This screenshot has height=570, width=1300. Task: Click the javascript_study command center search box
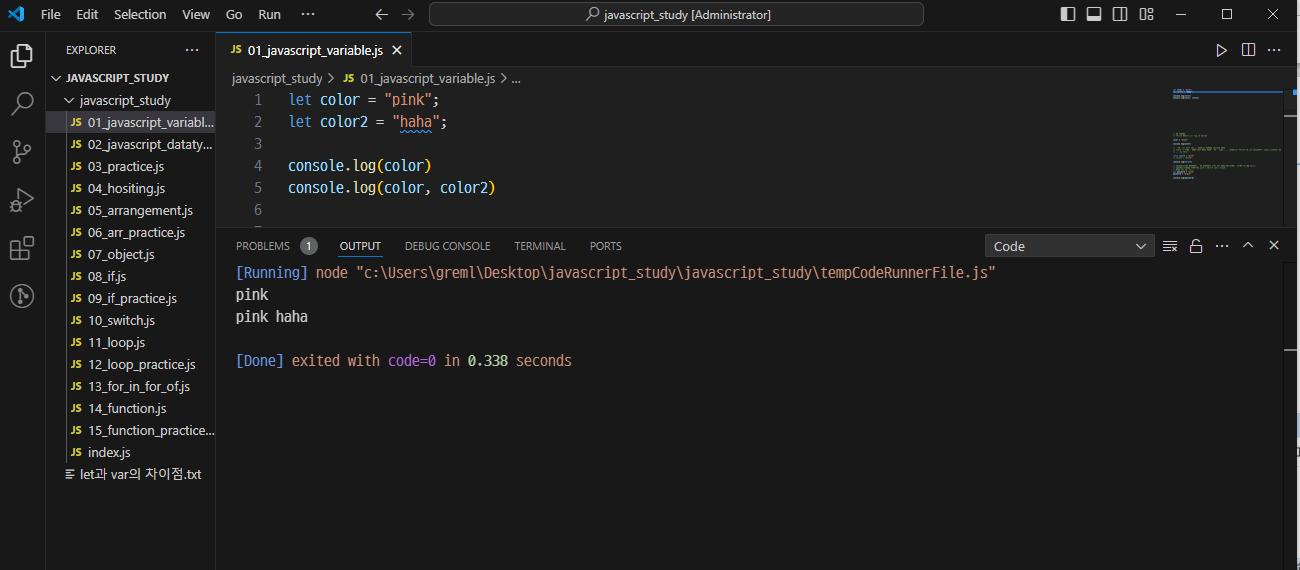pos(676,14)
